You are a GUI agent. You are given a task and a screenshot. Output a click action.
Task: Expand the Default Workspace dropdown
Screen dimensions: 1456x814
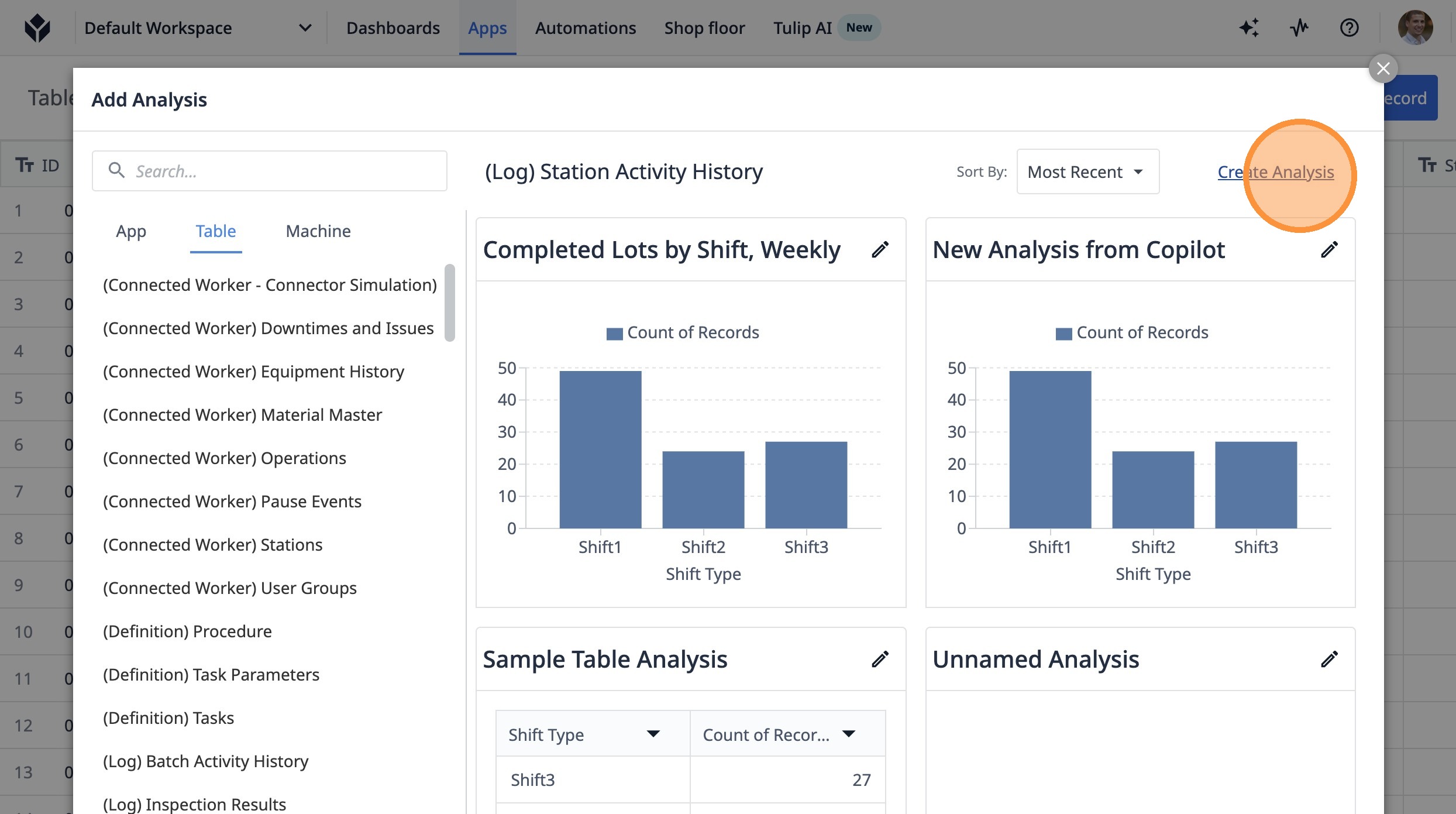pos(305,28)
